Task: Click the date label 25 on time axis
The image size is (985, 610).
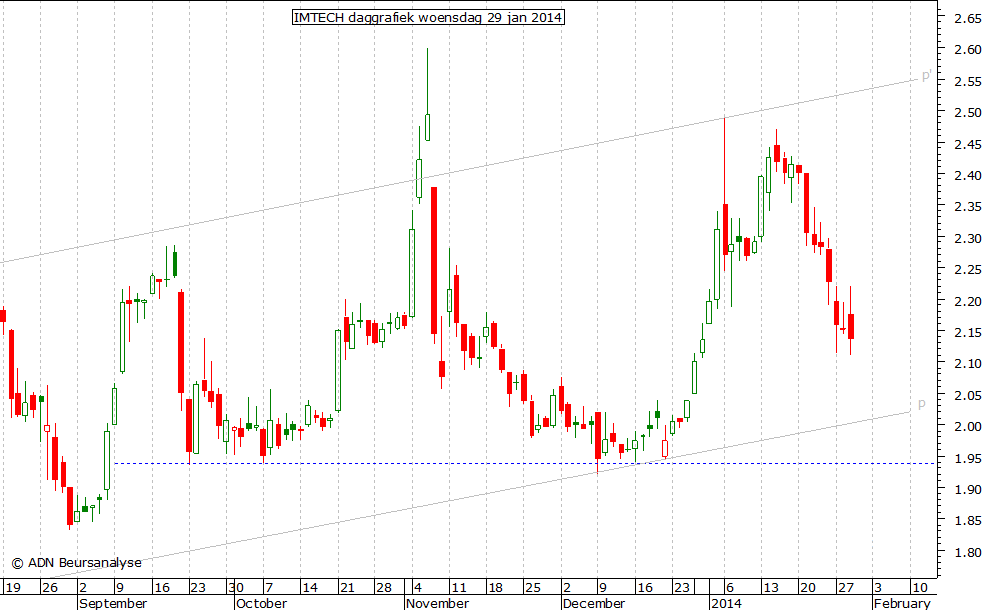Action: (533, 587)
